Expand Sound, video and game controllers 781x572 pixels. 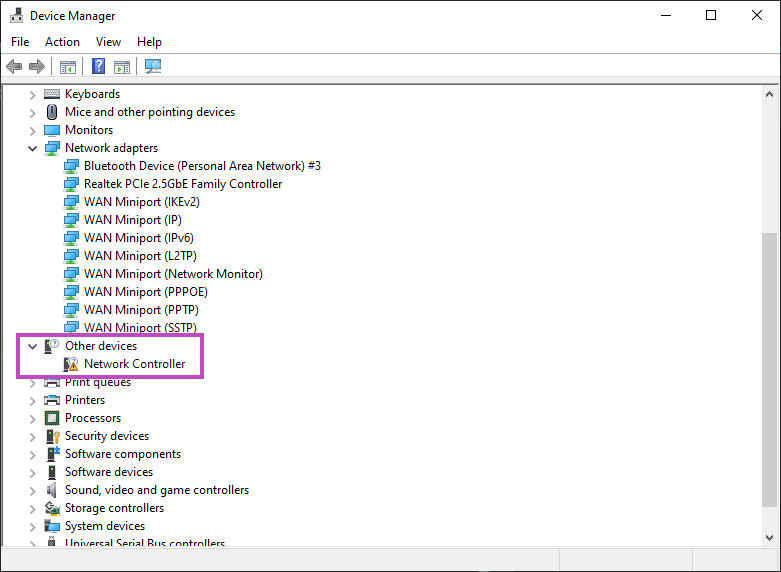32,491
